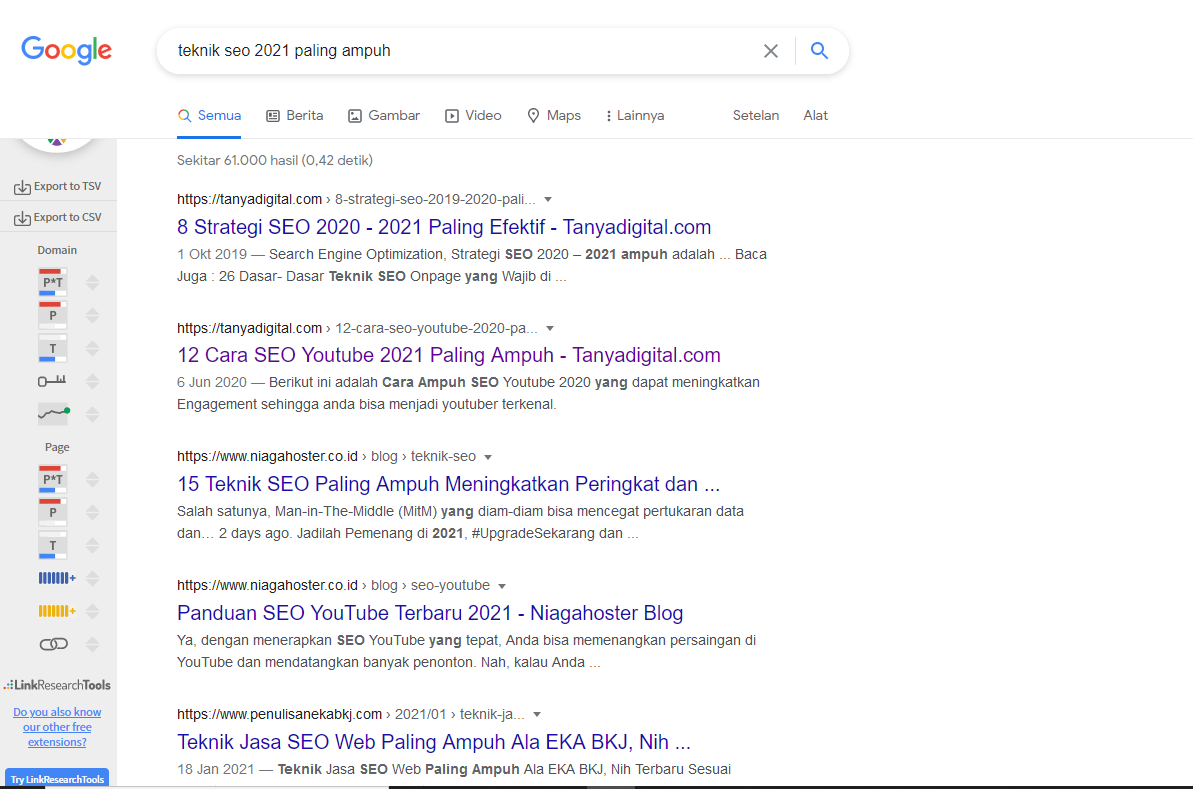Click the chain link icon under Page

point(53,644)
